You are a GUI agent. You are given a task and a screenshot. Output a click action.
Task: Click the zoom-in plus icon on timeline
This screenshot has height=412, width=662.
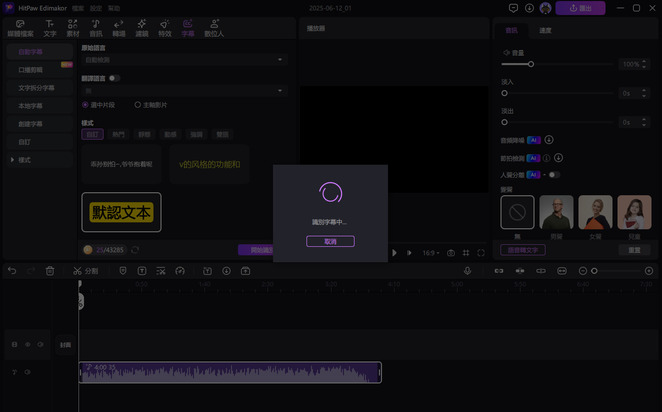coord(649,271)
